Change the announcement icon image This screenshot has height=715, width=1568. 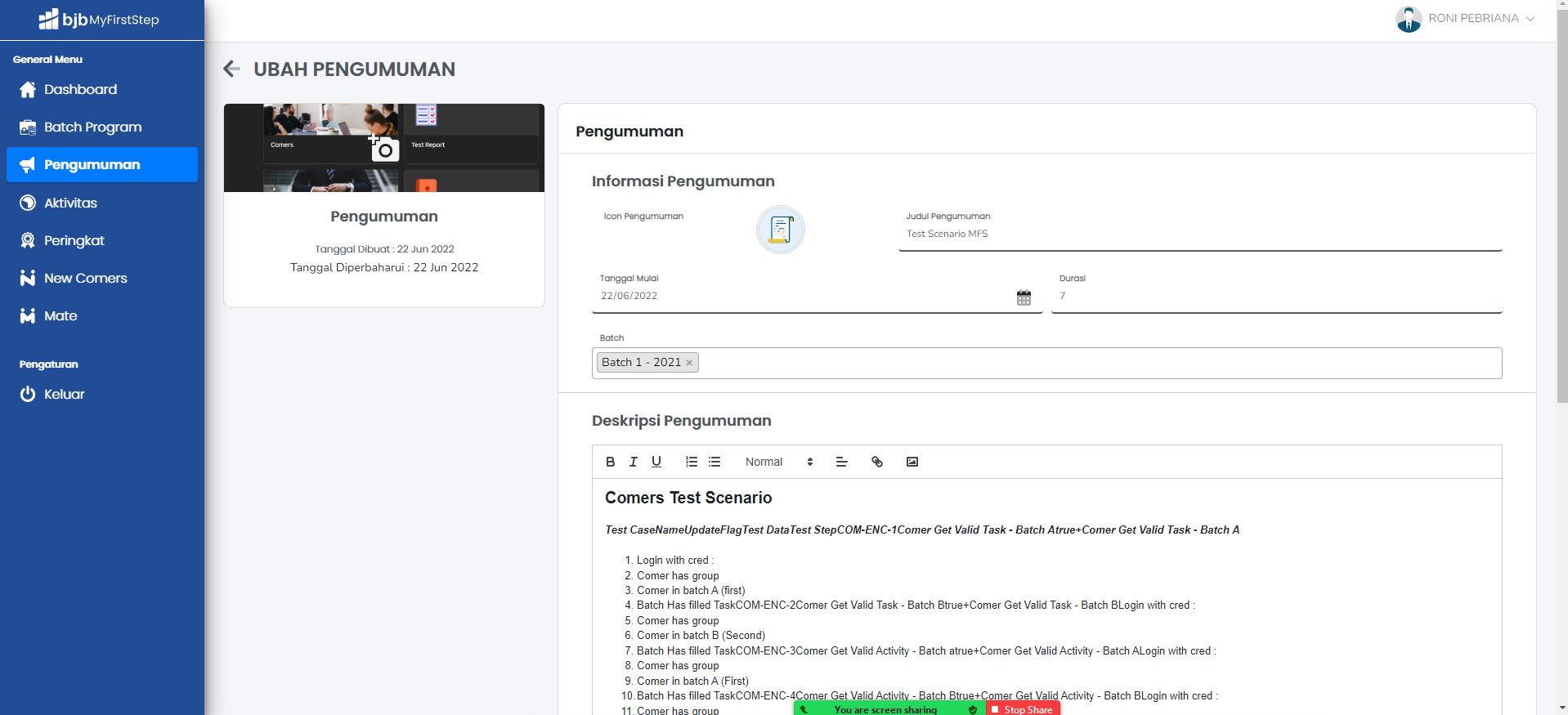pyautogui.click(x=781, y=230)
